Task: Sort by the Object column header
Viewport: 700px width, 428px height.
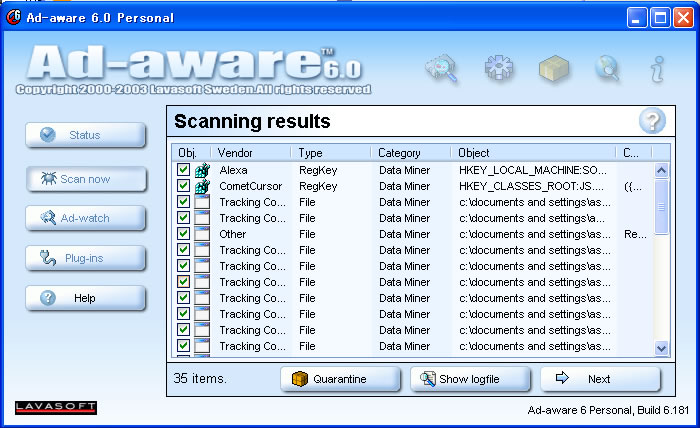Action: pos(533,153)
